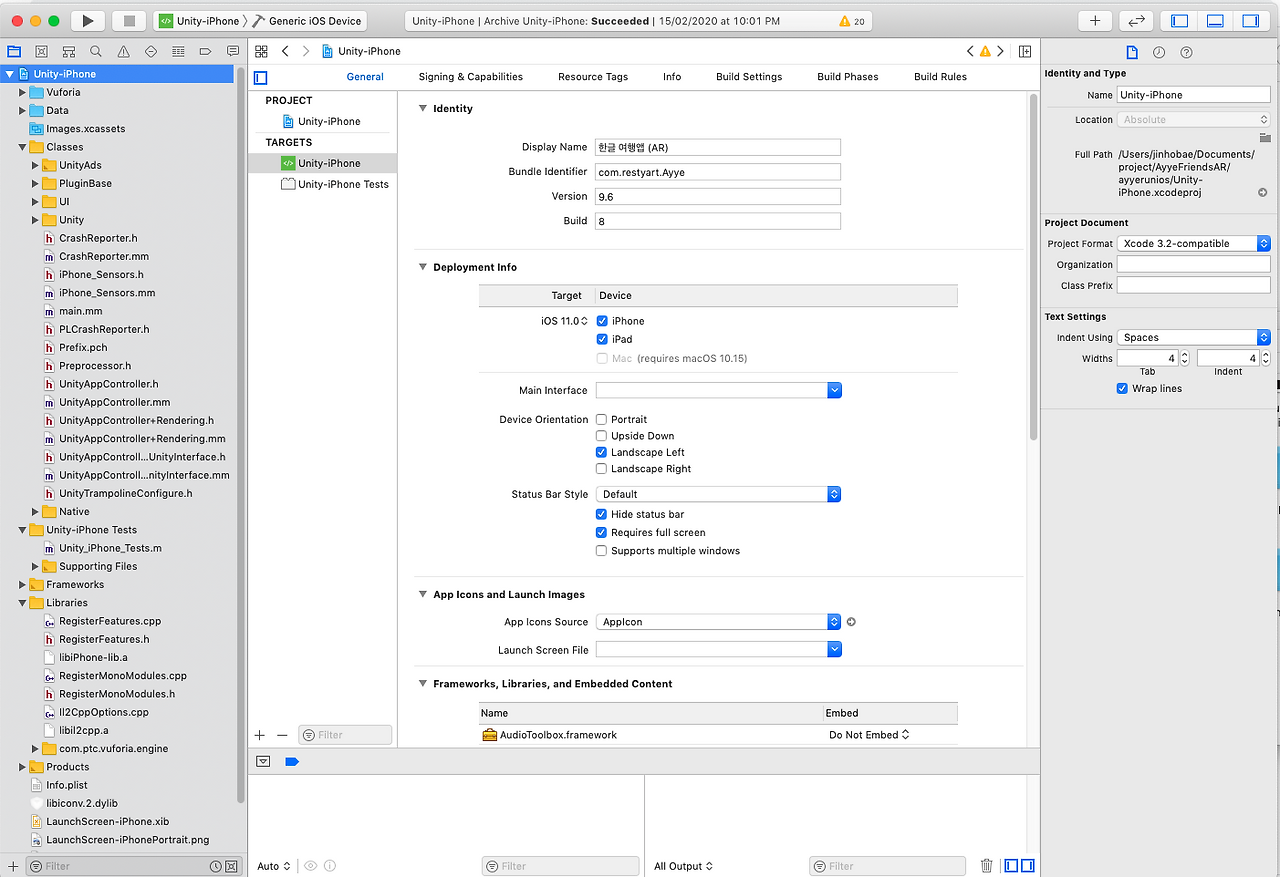Open the Status Bar Style dropdown
The image size is (1280, 877).
point(718,494)
